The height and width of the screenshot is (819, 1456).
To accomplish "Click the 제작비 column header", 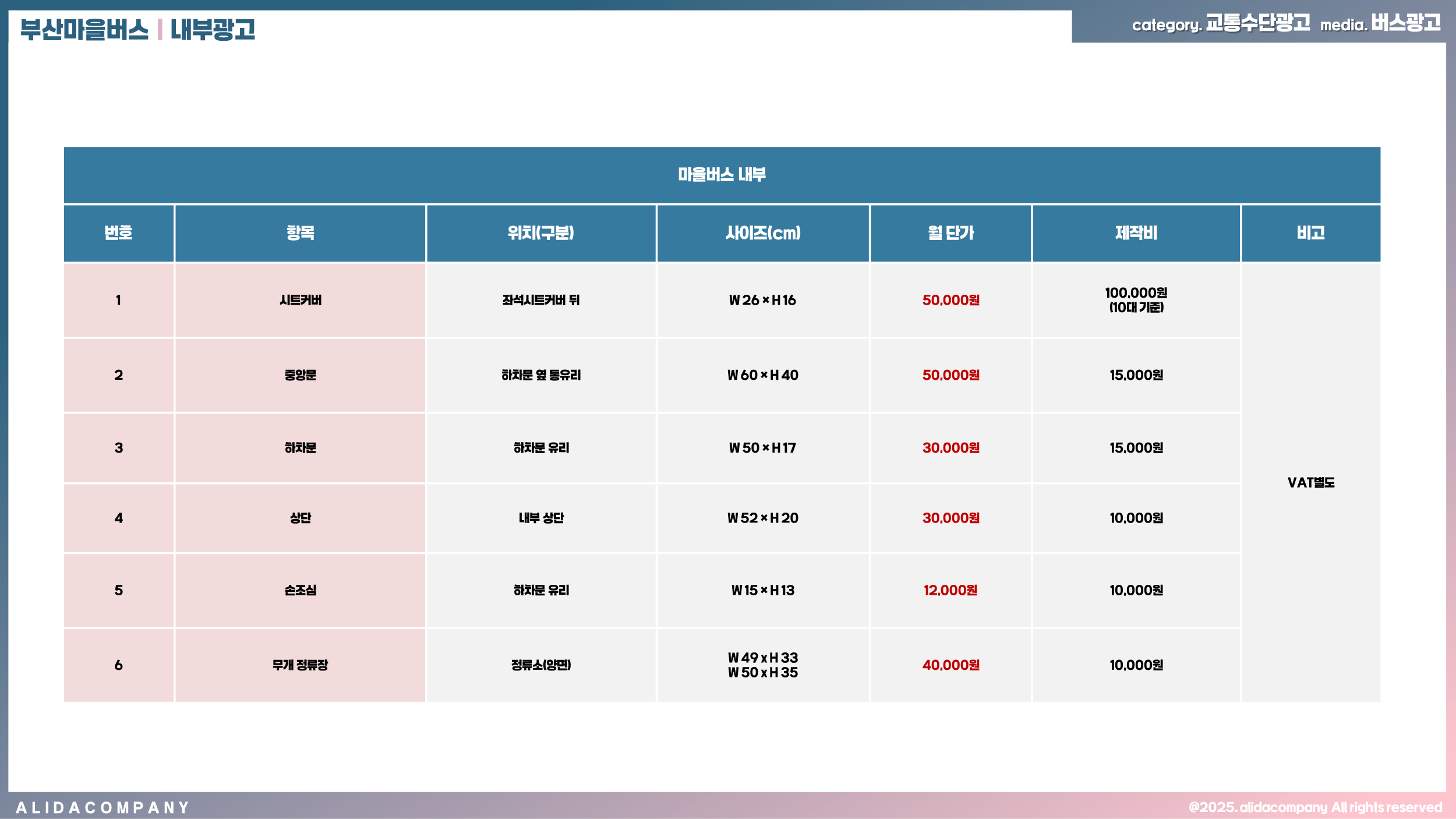I will tap(1136, 233).
